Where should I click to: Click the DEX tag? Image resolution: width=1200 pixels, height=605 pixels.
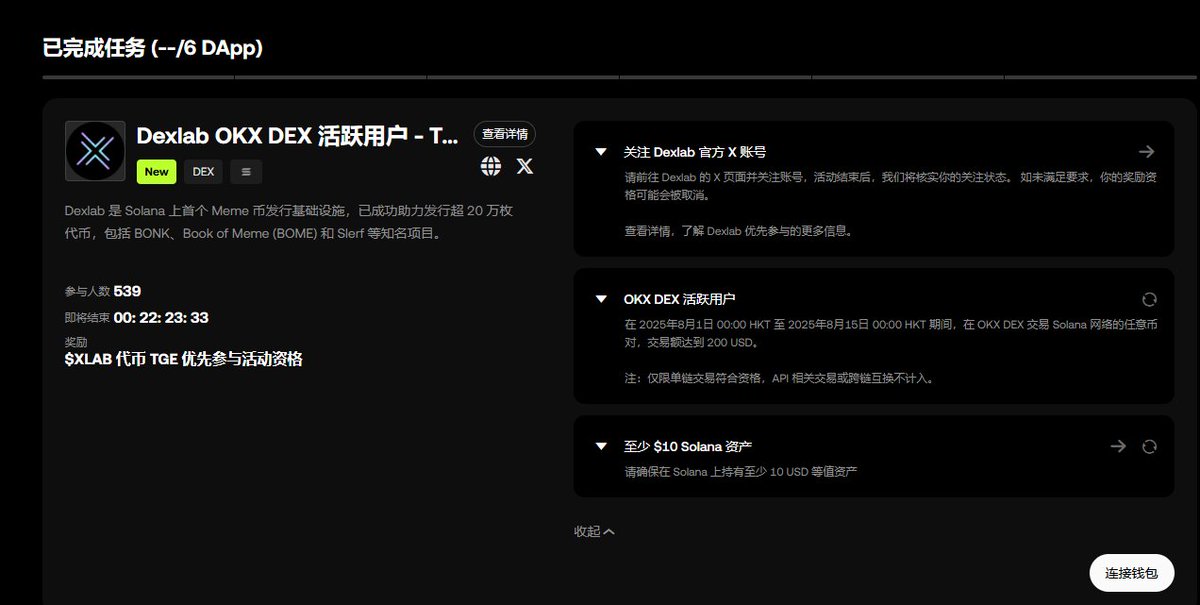coord(204,172)
